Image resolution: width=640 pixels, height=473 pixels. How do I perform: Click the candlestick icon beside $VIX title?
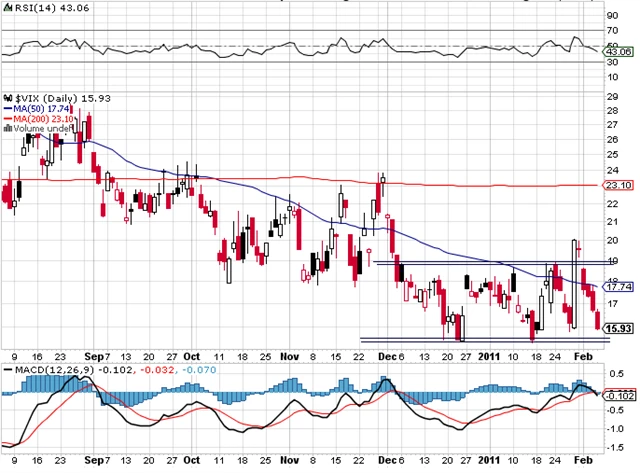(8, 98)
